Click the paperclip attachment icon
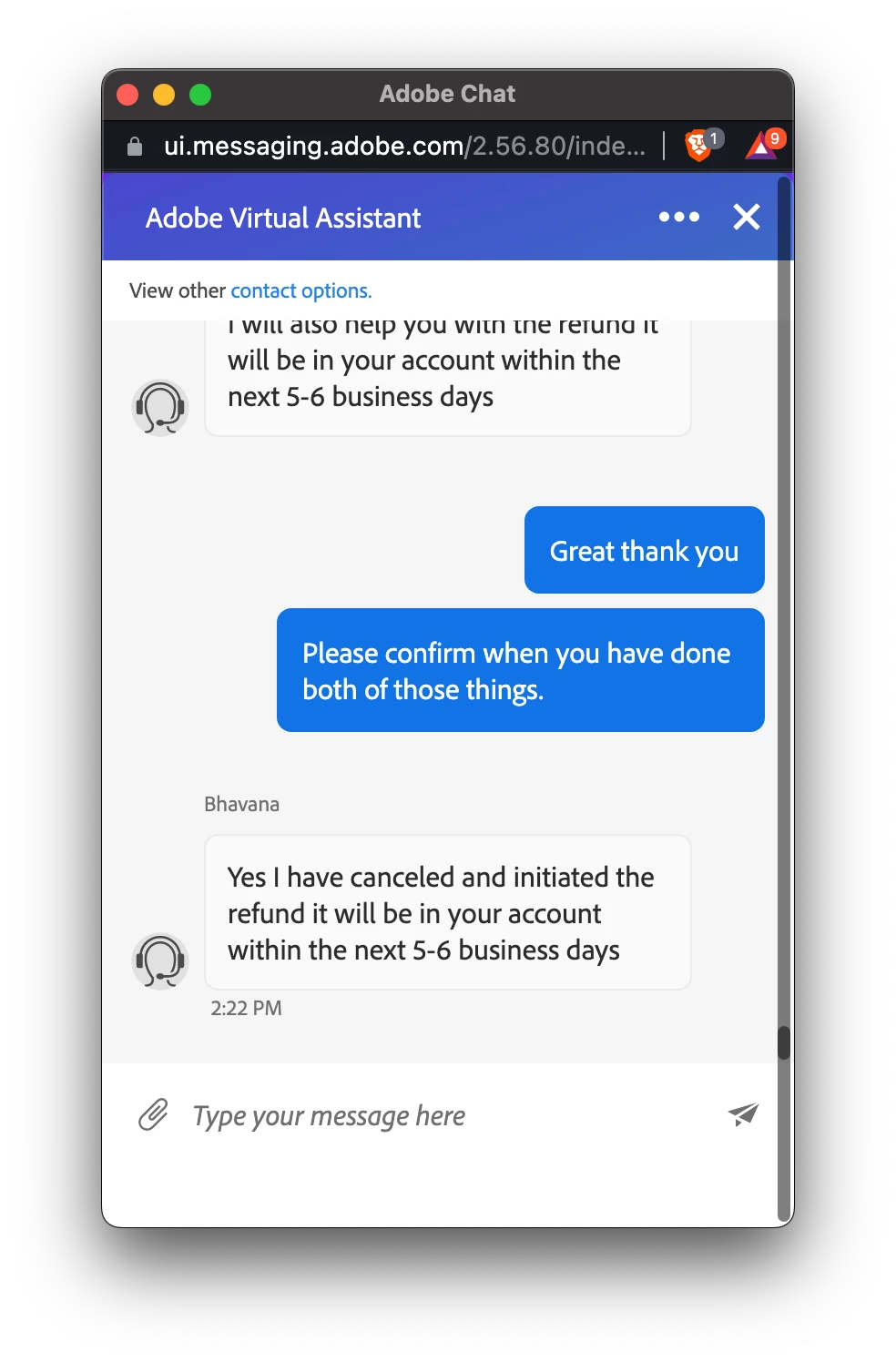Viewport: 896px width, 1362px height. click(x=153, y=1114)
